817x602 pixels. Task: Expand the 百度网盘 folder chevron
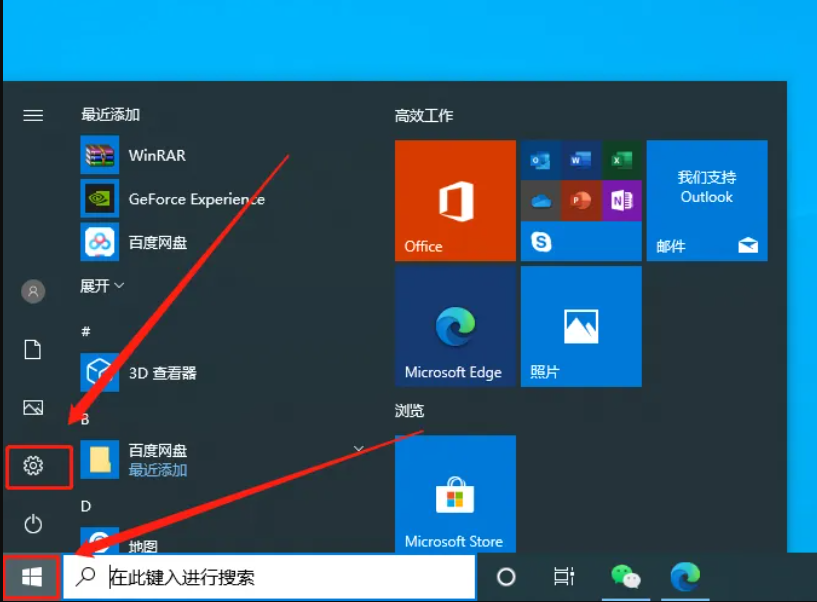358,449
